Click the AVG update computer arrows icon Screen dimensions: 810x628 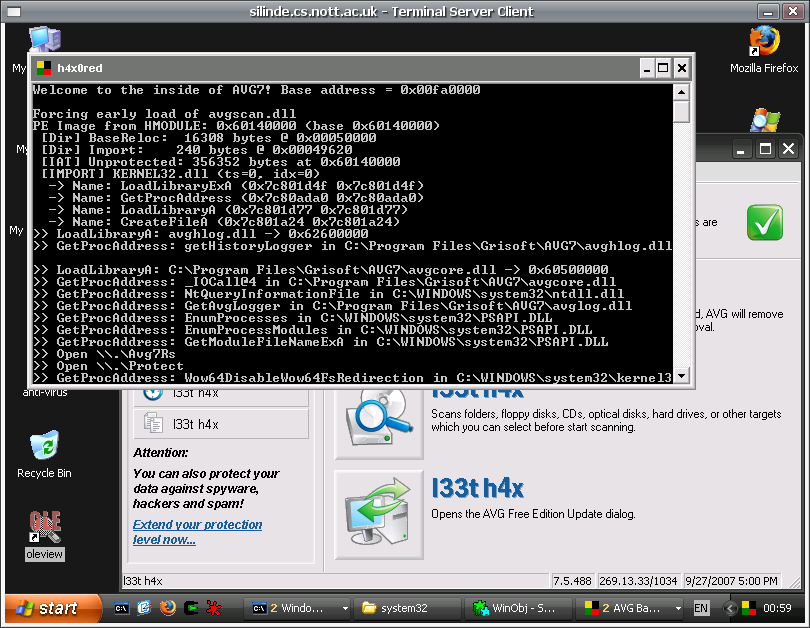click(x=379, y=515)
